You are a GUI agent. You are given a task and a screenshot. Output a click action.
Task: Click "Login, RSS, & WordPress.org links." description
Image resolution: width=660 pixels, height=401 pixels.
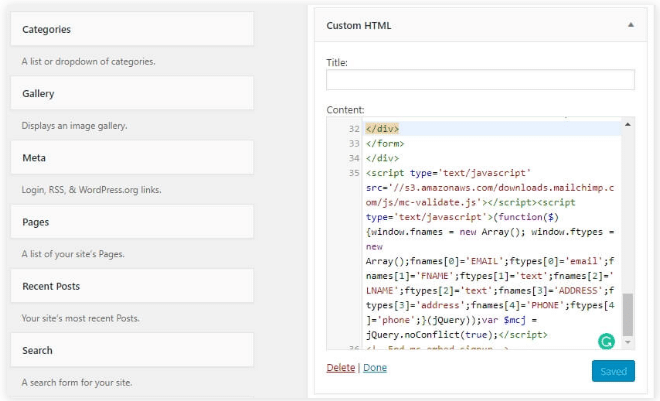coord(91,190)
